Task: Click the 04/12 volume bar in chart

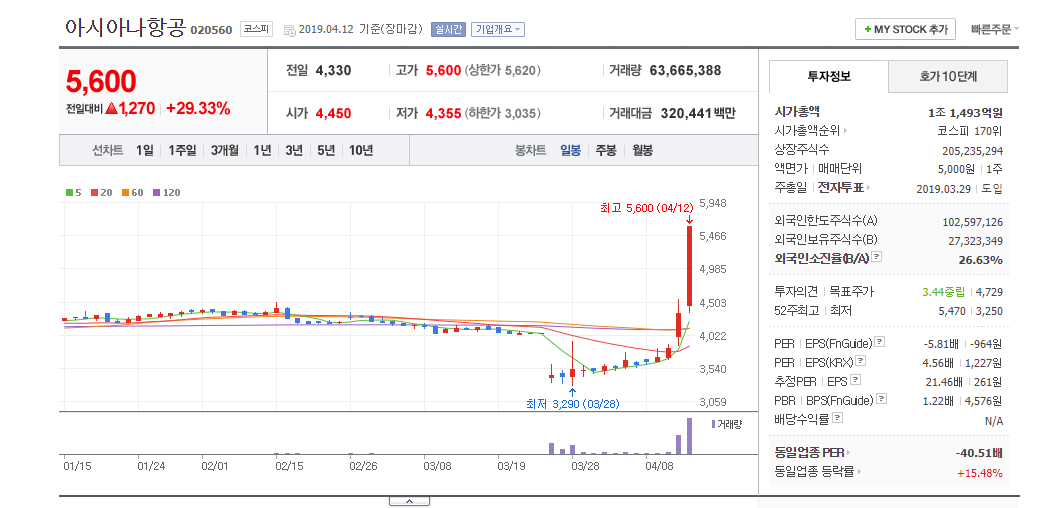Action: pos(689,436)
